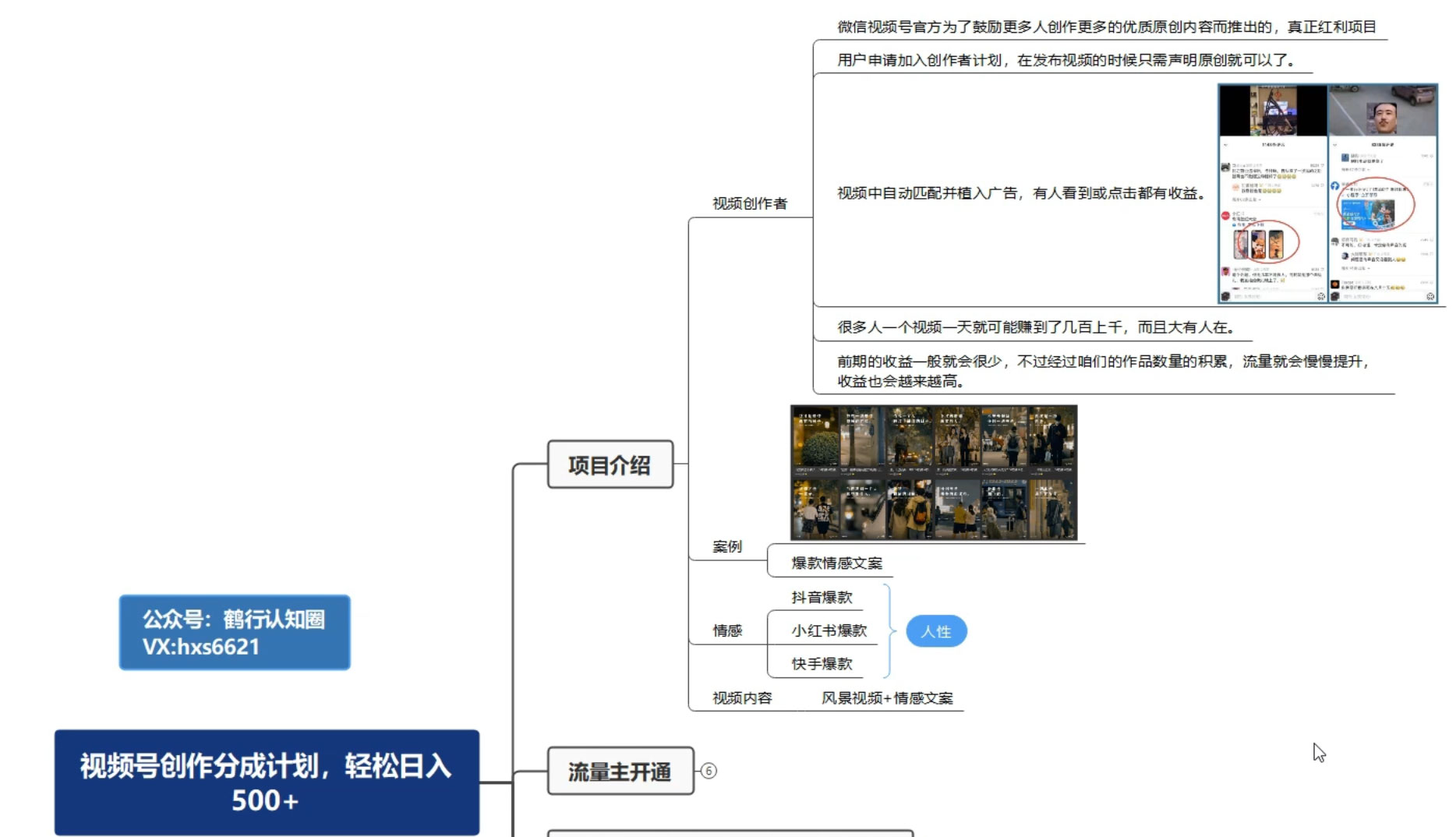Select the 情感 branch label
The height and width of the screenshot is (837, 1456).
[x=726, y=630]
